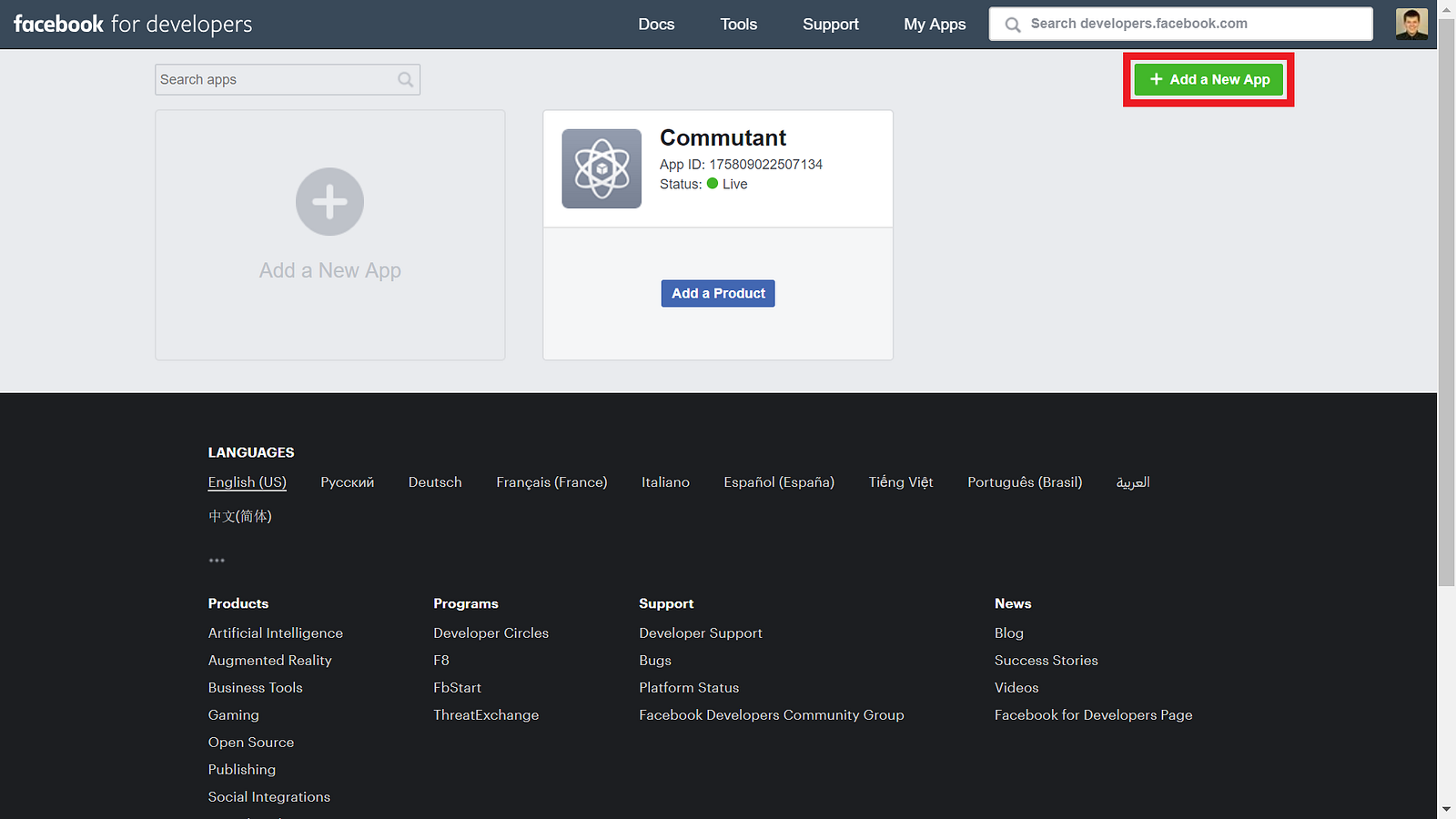
Task: Open the Success Stories link
Action: tap(1046, 661)
